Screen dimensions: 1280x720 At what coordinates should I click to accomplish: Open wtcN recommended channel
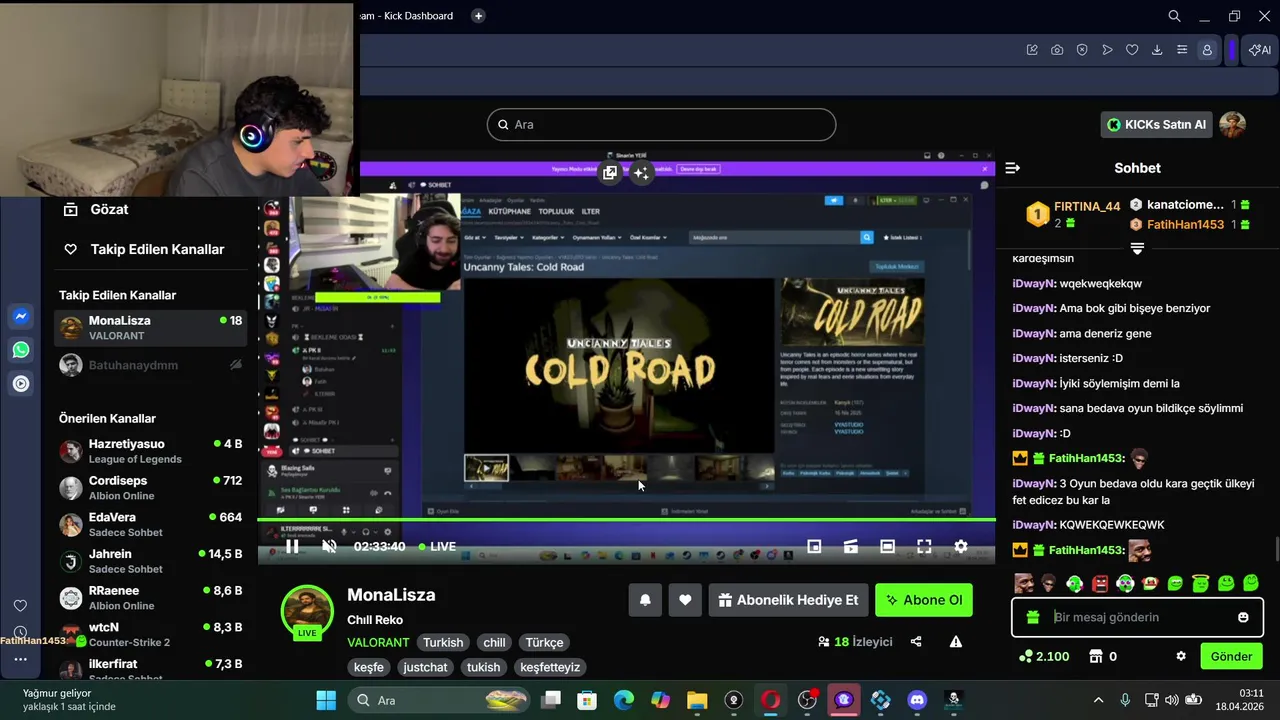click(152, 635)
